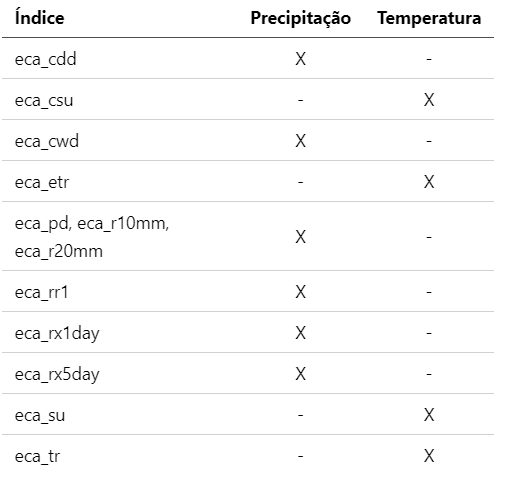Select the eca_rx1day index cell
The image size is (509, 479).
tap(57, 333)
